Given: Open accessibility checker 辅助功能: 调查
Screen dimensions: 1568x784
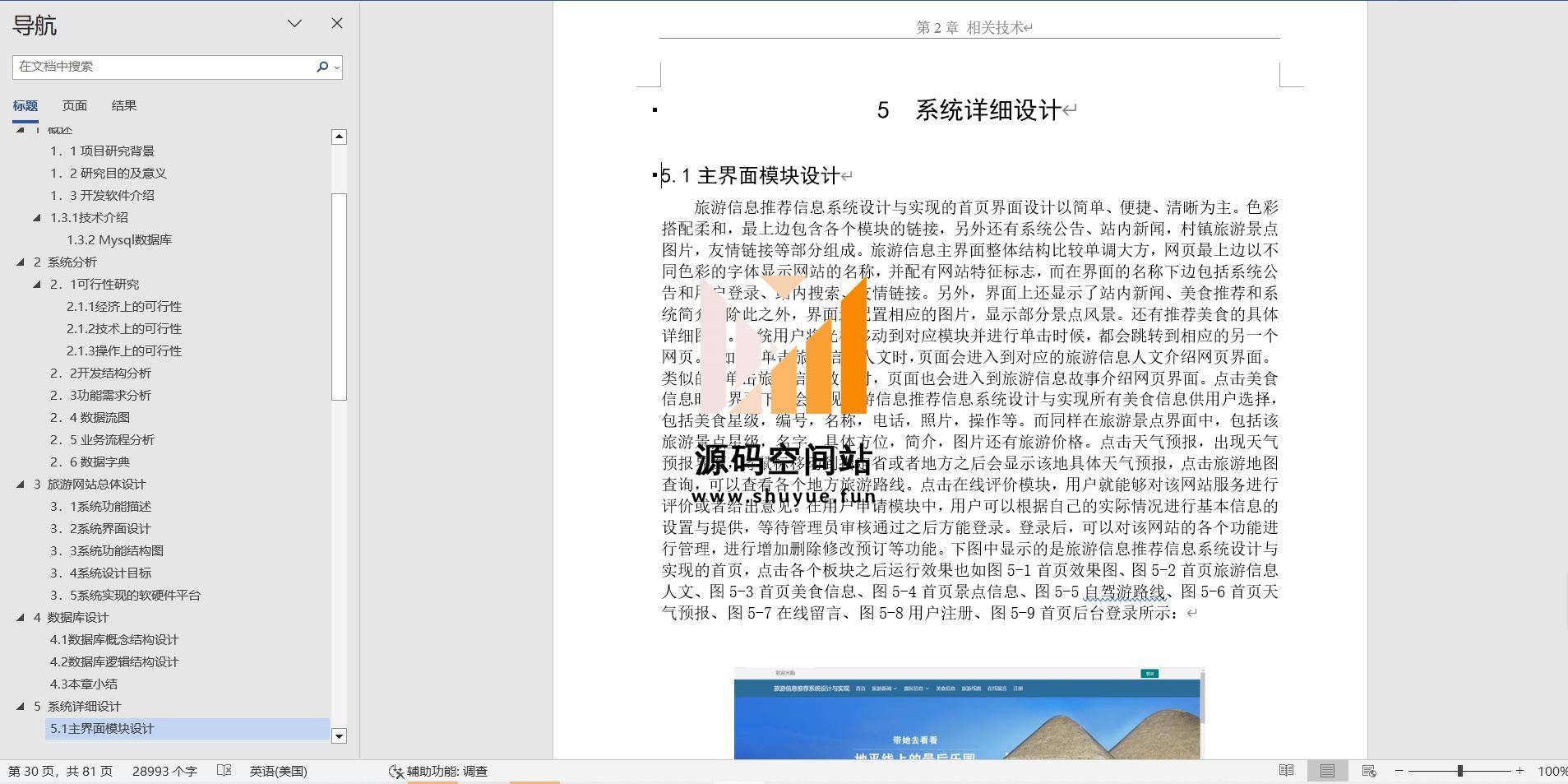Looking at the screenshot, I should [438, 771].
